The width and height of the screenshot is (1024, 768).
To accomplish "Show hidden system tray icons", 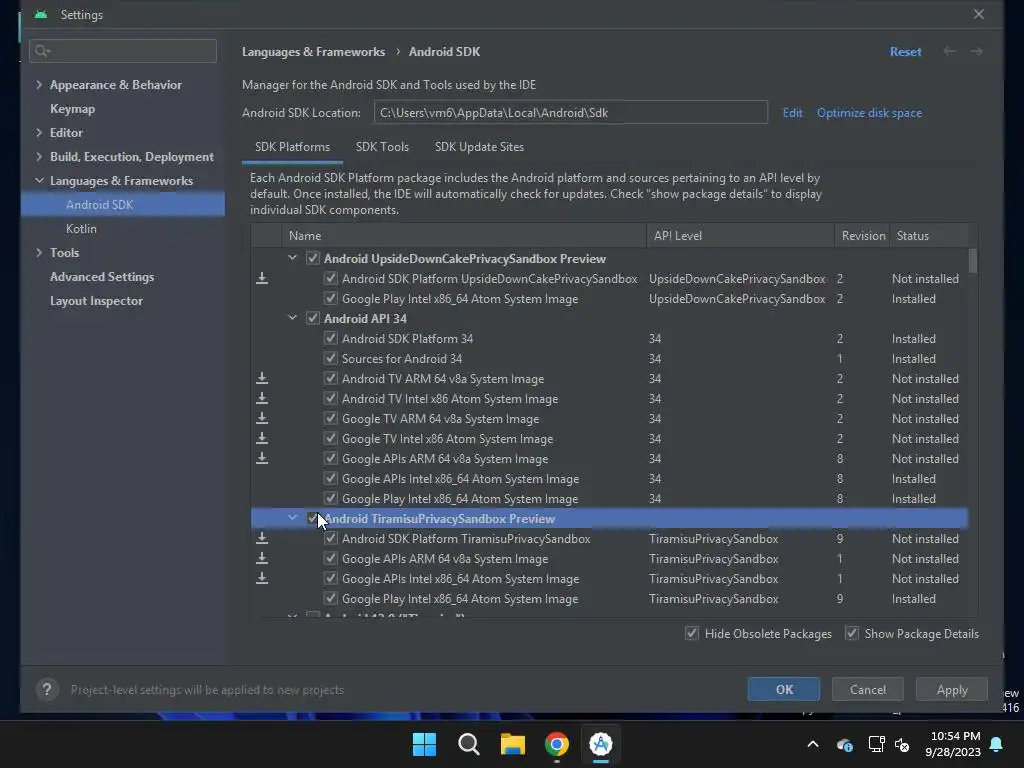I will tap(813, 744).
